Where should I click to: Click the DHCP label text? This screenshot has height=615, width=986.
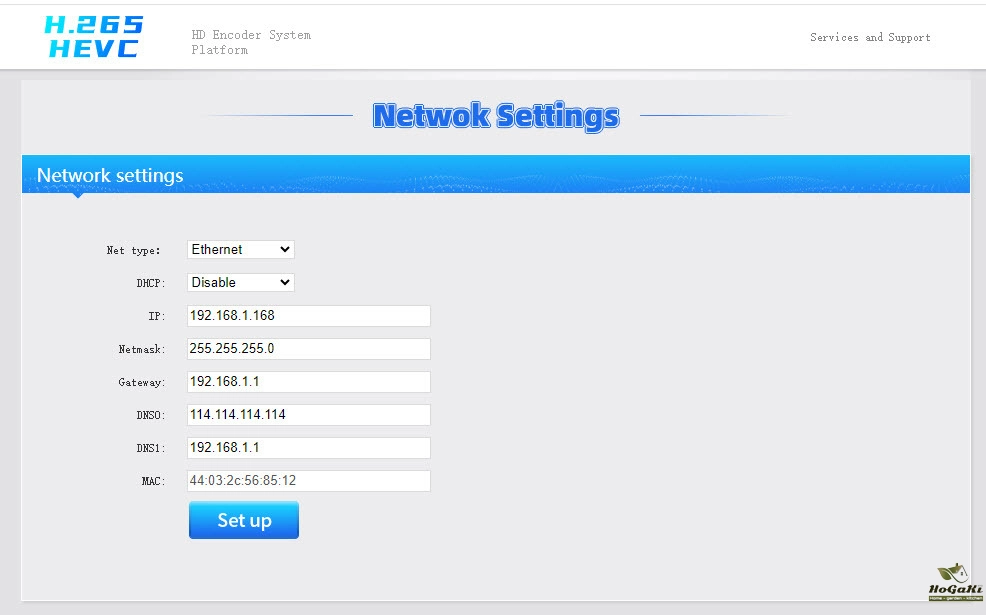coord(151,283)
